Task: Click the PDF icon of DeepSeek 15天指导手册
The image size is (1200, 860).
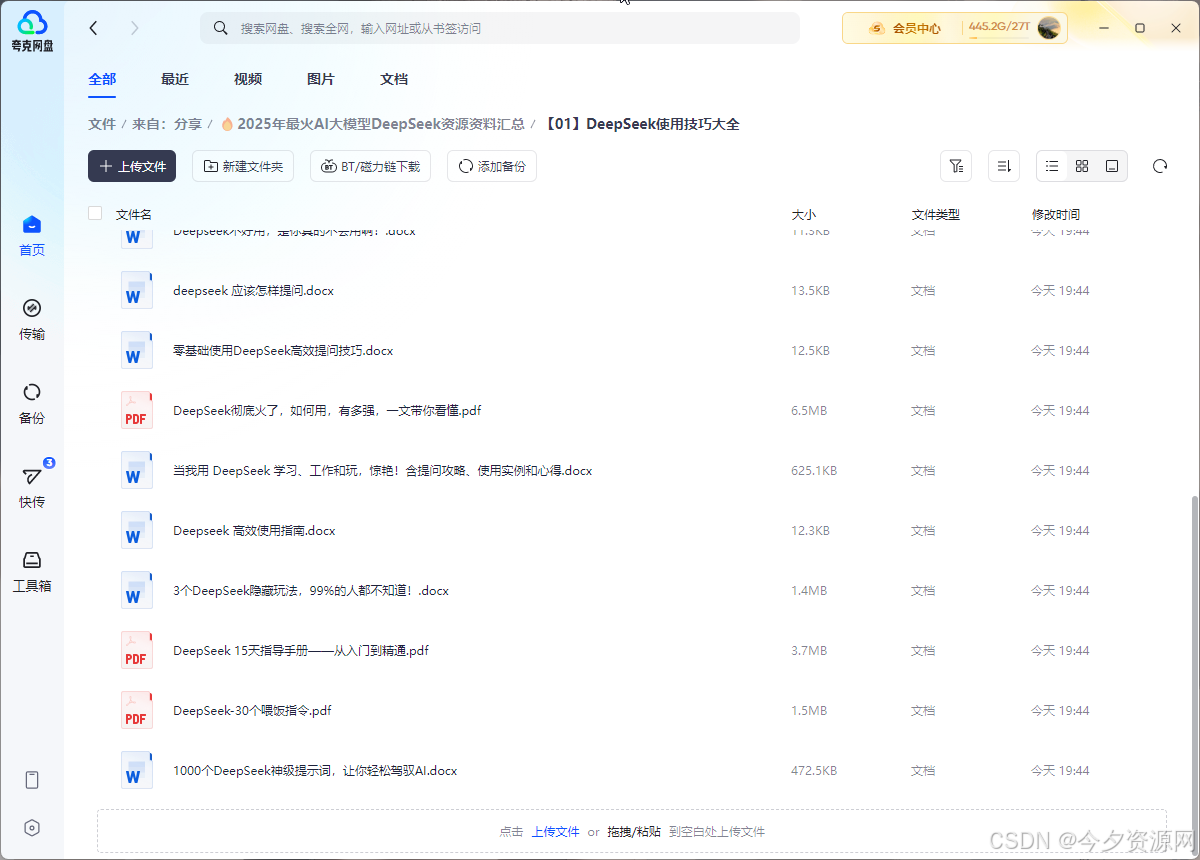Action: tap(137, 650)
